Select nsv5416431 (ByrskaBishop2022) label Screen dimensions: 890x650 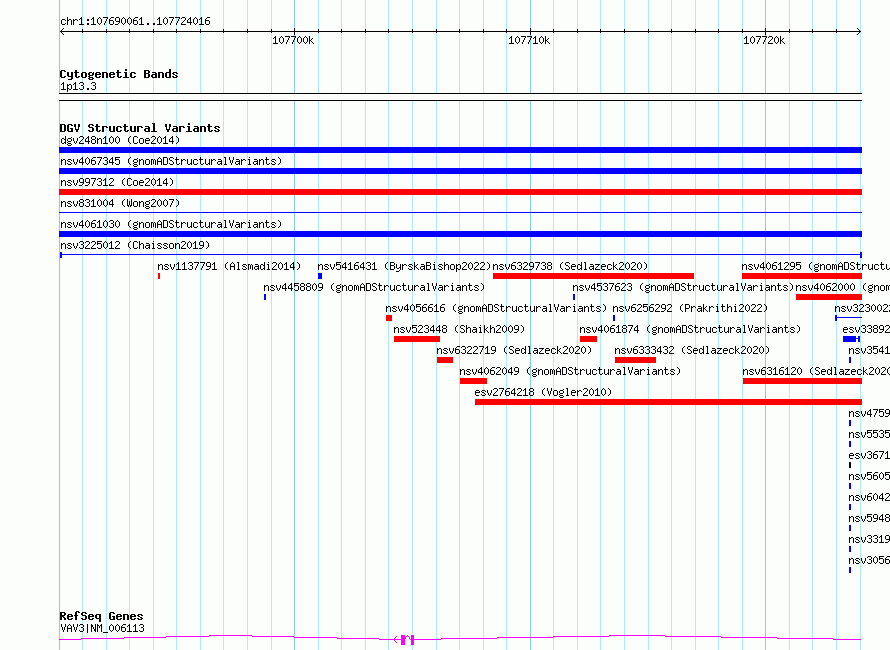click(404, 266)
